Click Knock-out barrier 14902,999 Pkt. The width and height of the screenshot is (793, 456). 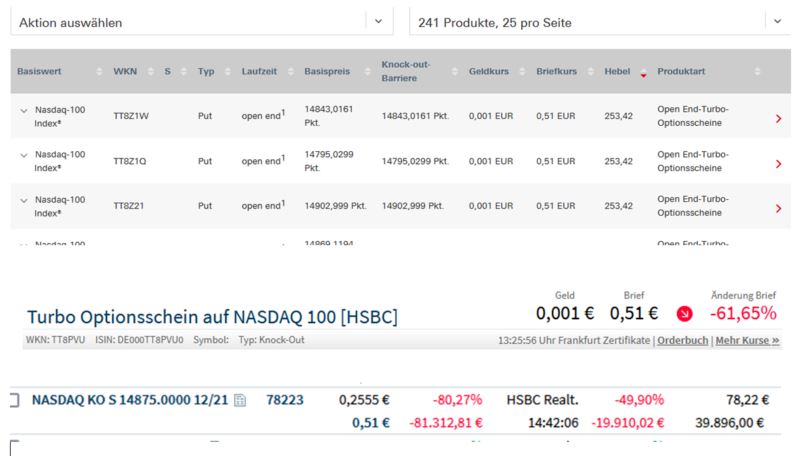pos(413,206)
